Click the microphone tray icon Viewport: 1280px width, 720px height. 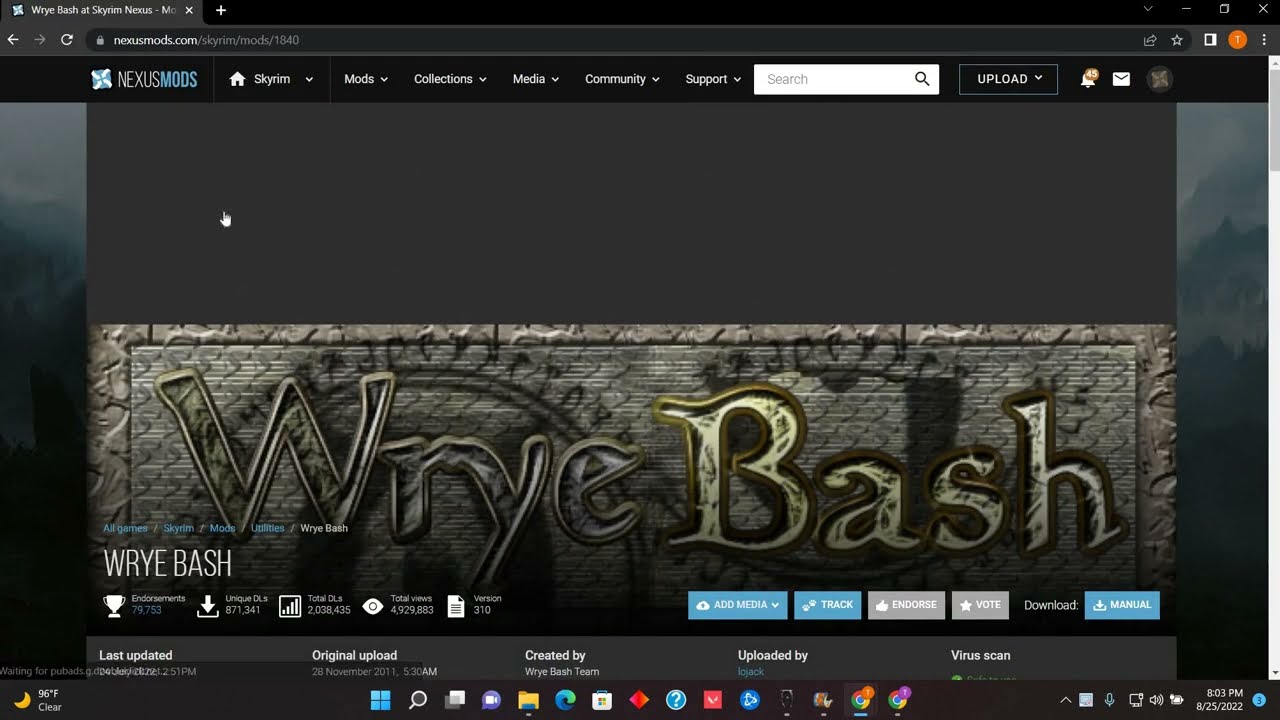click(x=1110, y=700)
